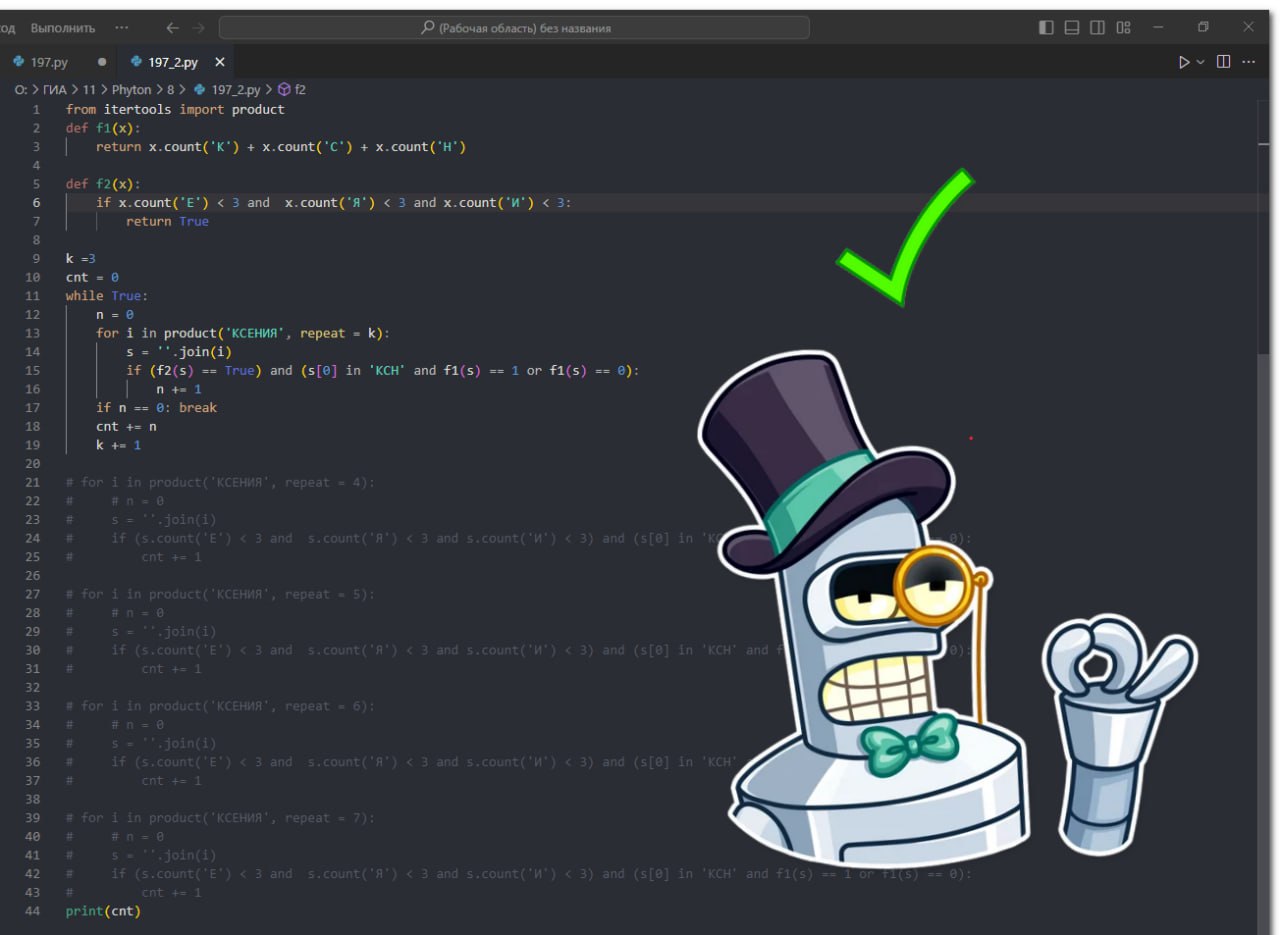Go back with the left arrow

pyautogui.click(x=172, y=28)
